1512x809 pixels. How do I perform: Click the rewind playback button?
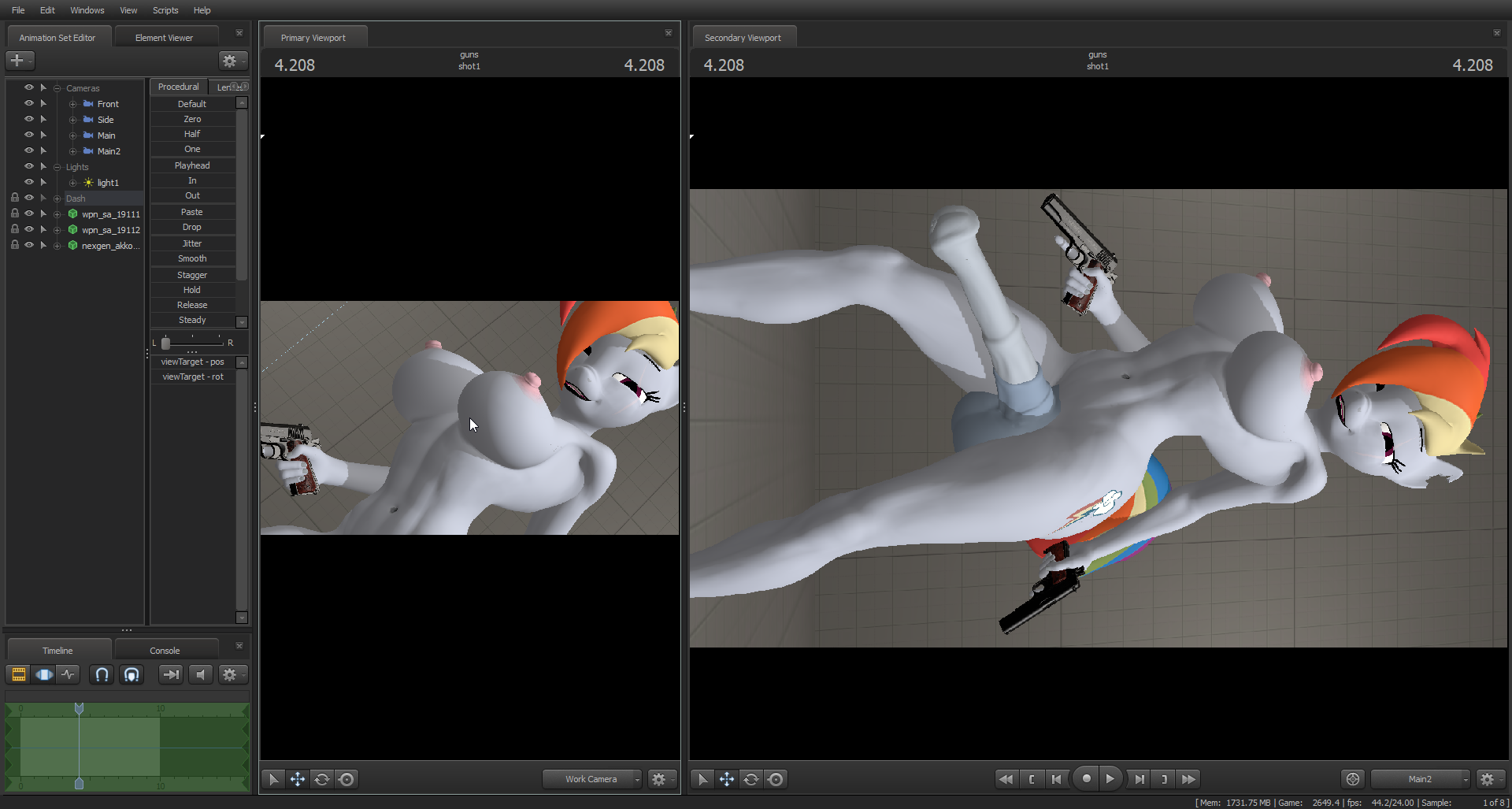1006,779
